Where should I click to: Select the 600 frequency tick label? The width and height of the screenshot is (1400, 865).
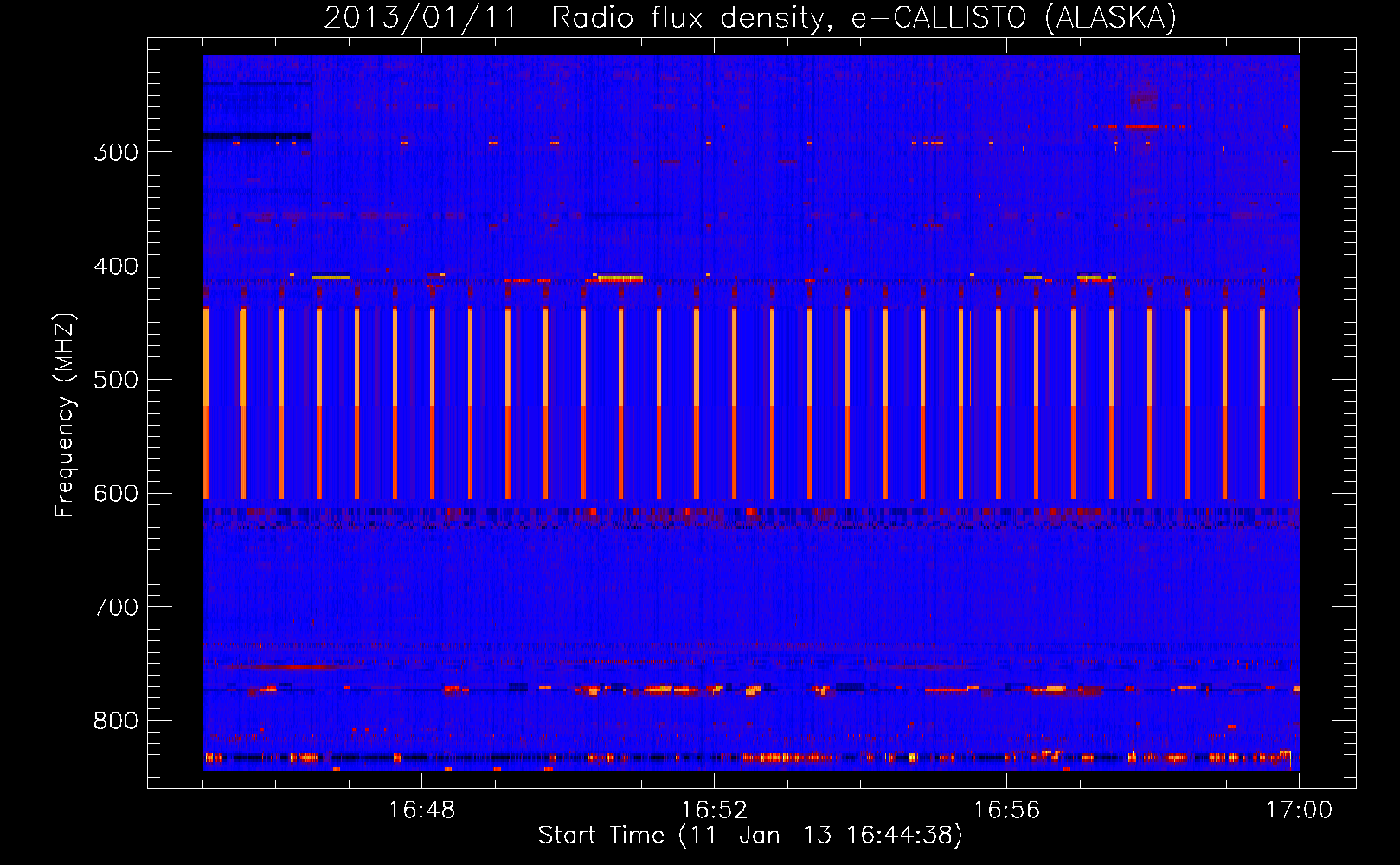coord(116,493)
